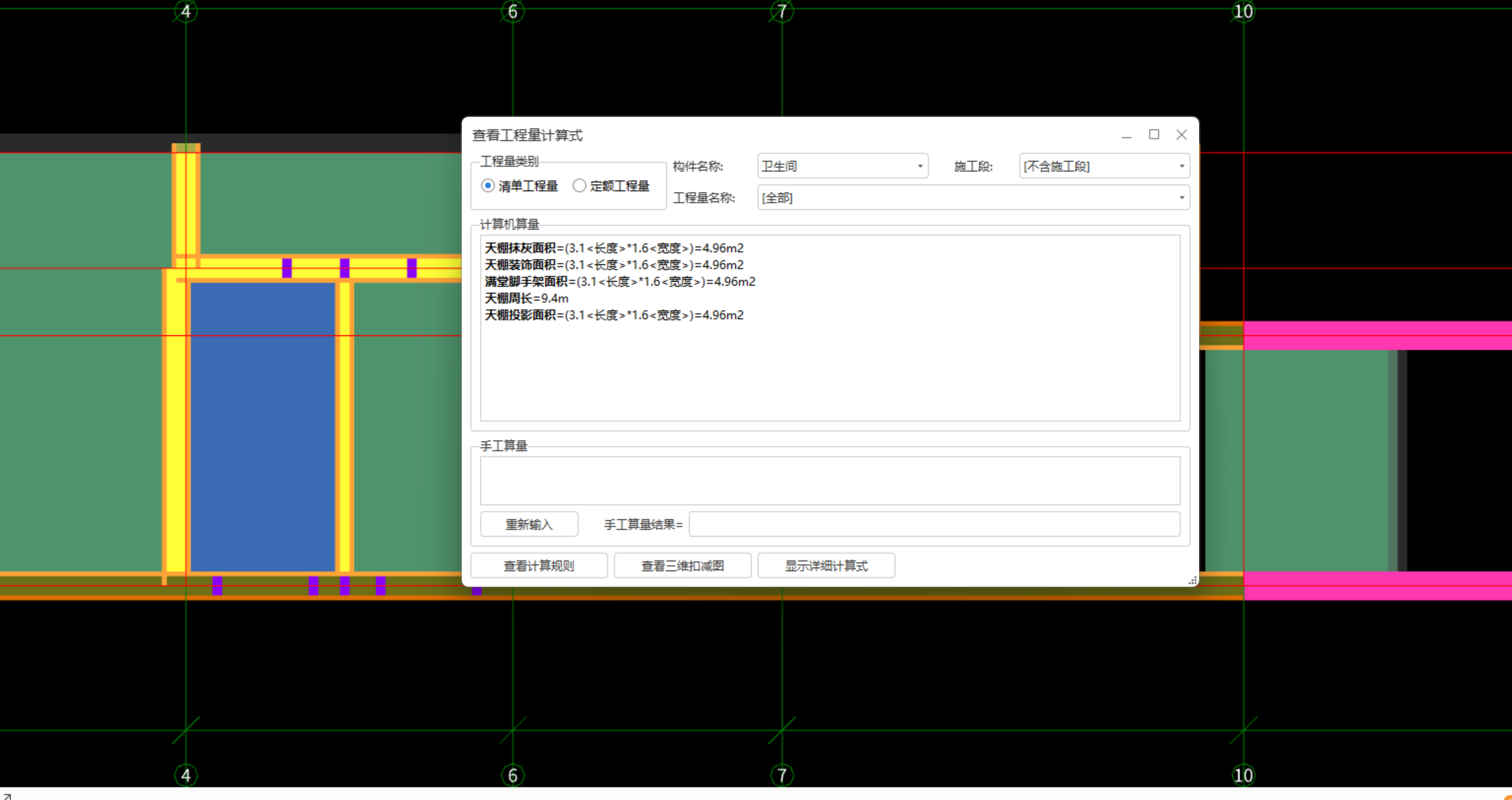Select the 天棚装饰面积 formula line
1512x800 pixels.
pos(614,264)
